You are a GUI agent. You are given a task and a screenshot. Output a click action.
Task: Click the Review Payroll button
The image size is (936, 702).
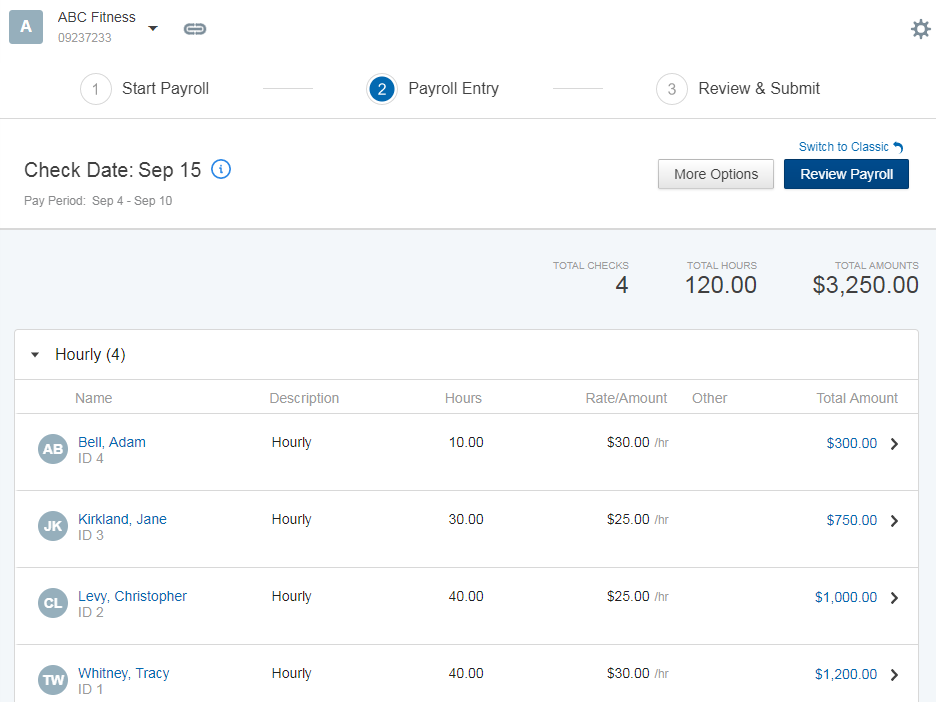(845, 174)
